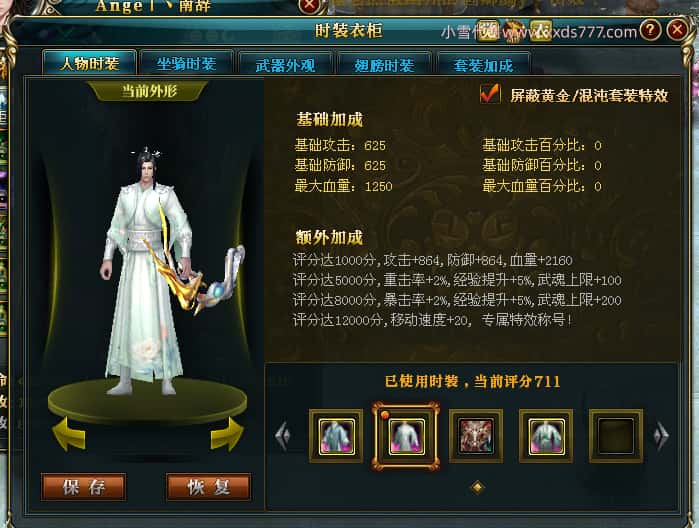This screenshot has width=699, height=528.
Task: Go to the previous costume page with the left arrow
Action: 283,436
